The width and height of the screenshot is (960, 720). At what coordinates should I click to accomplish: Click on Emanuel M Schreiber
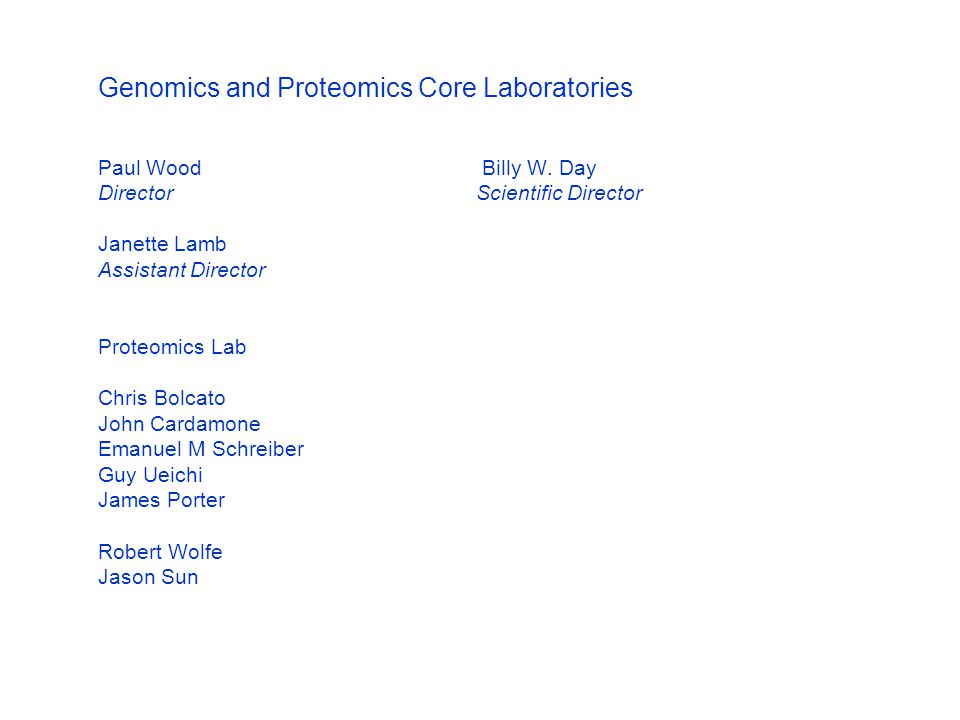201,449
